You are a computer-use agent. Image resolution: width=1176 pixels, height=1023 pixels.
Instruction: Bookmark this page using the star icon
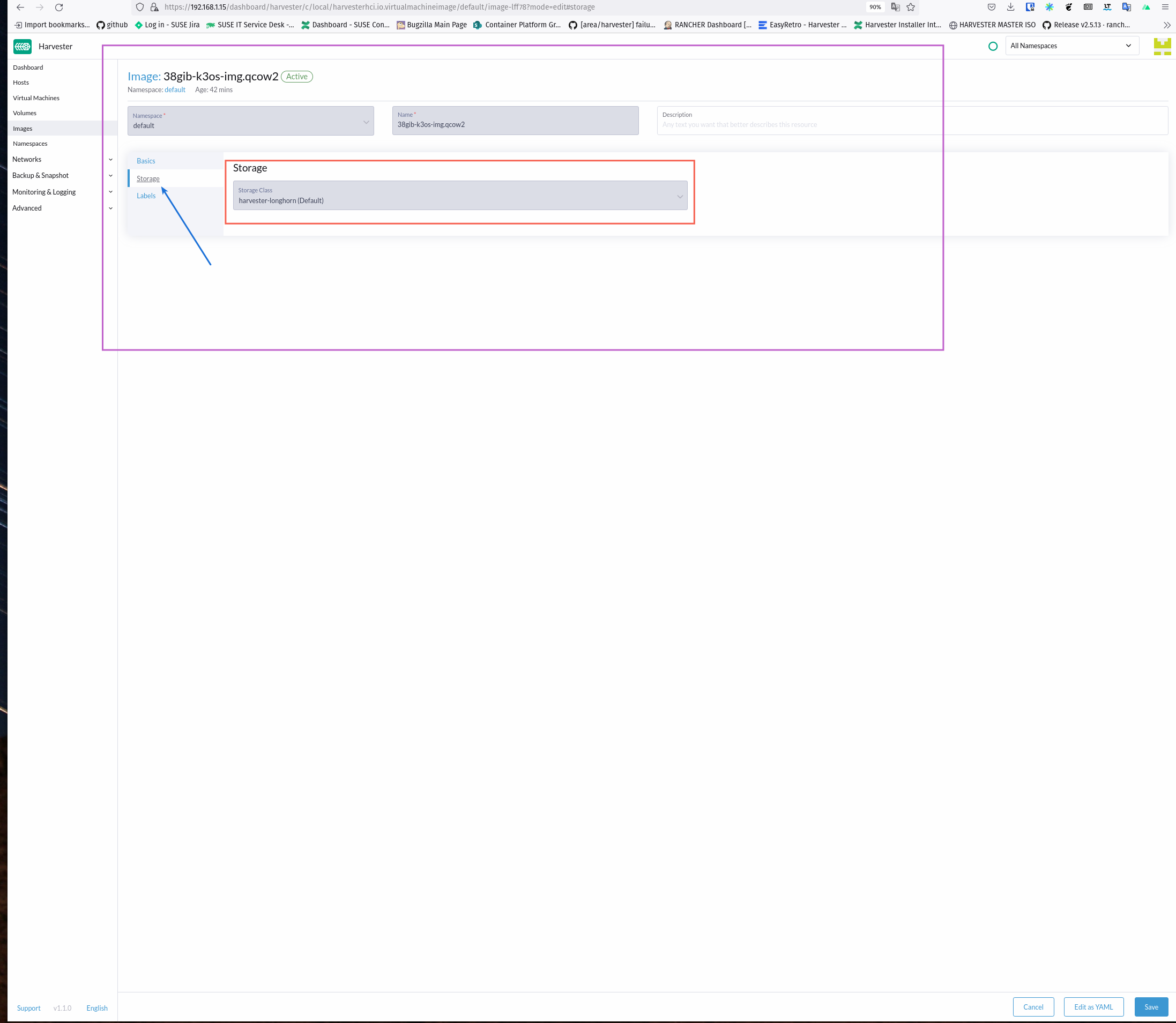click(x=910, y=7)
